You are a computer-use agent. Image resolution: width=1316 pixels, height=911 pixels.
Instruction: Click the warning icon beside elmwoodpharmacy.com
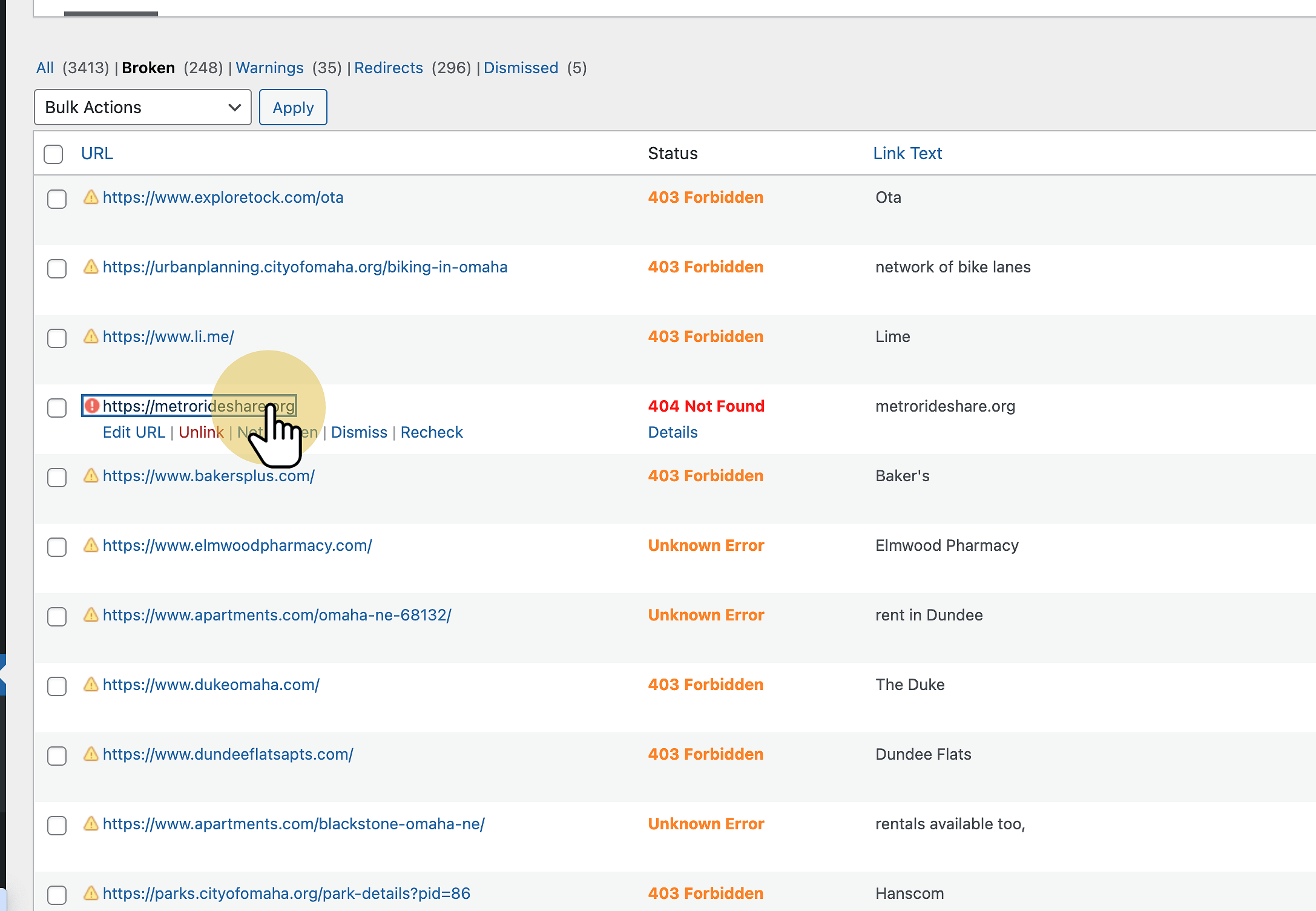[x=91, y=545]
